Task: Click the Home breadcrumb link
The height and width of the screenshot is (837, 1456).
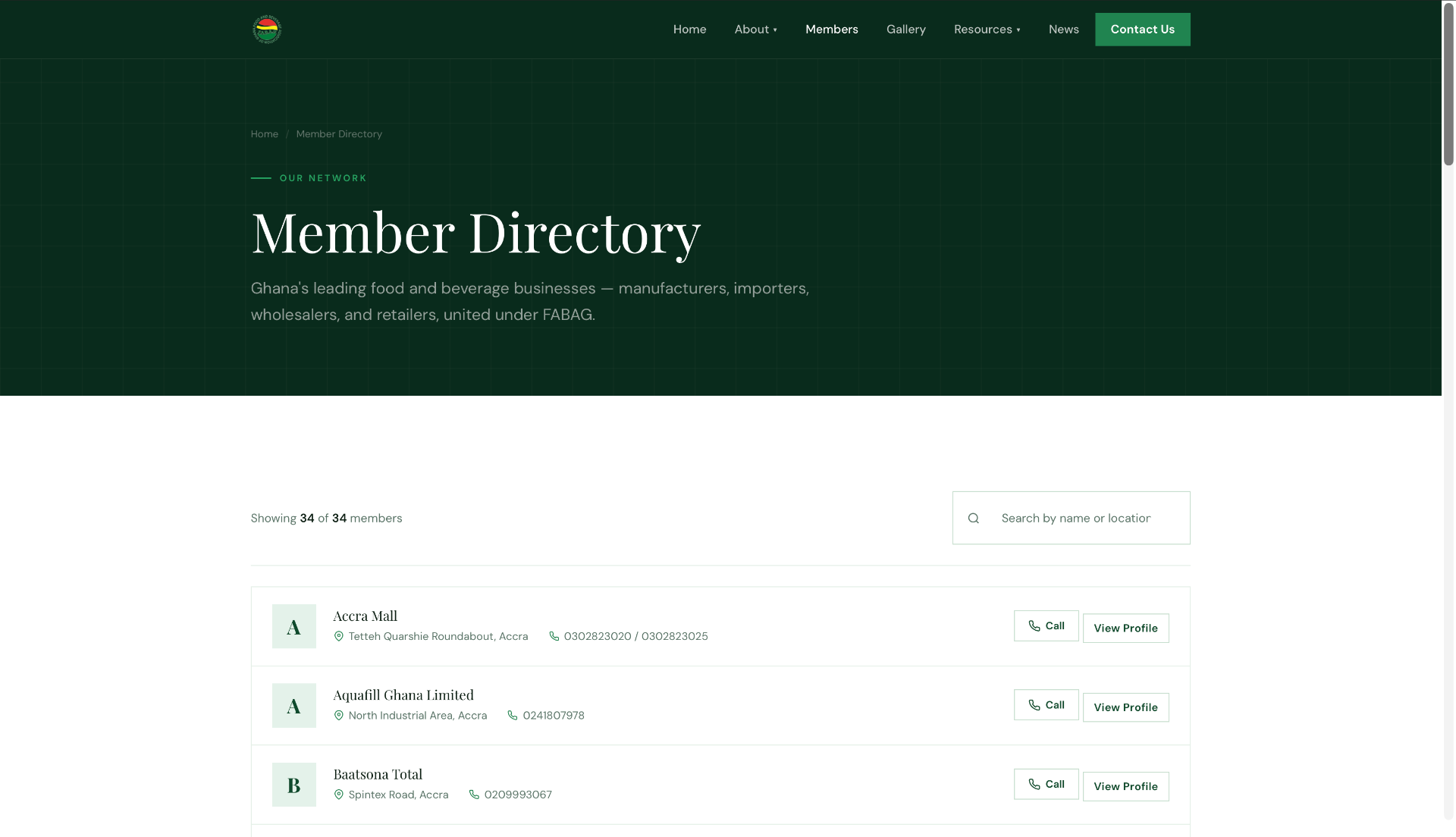Action: point(265,134)
